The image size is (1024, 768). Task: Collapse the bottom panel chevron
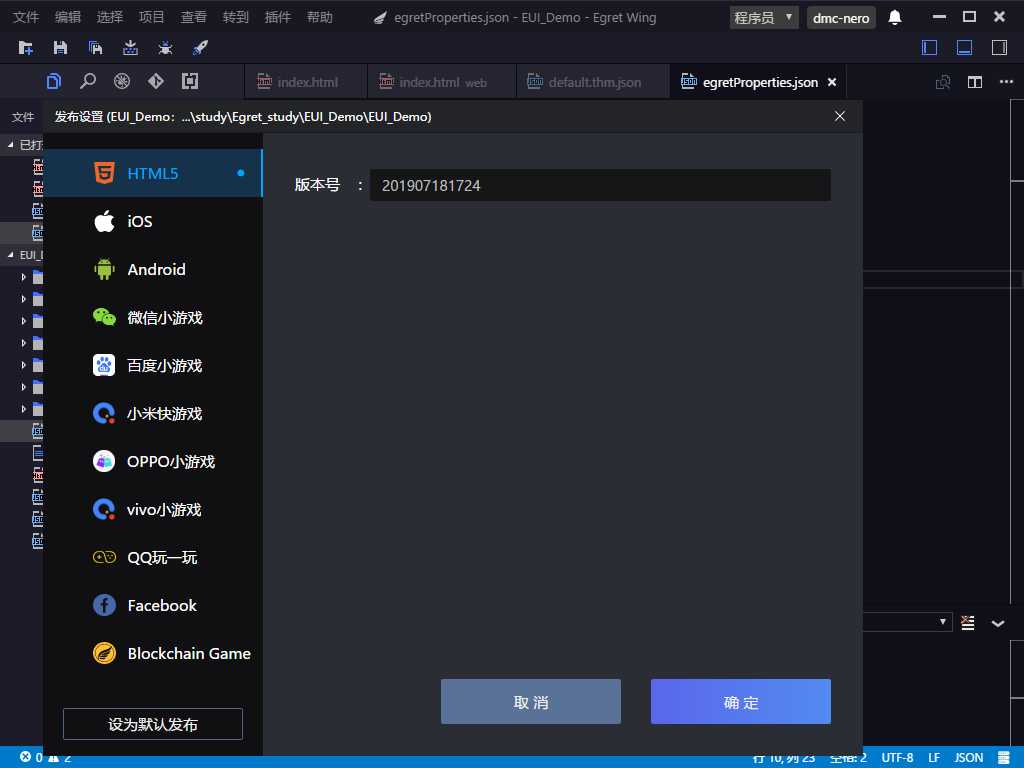tap(998, 623)
